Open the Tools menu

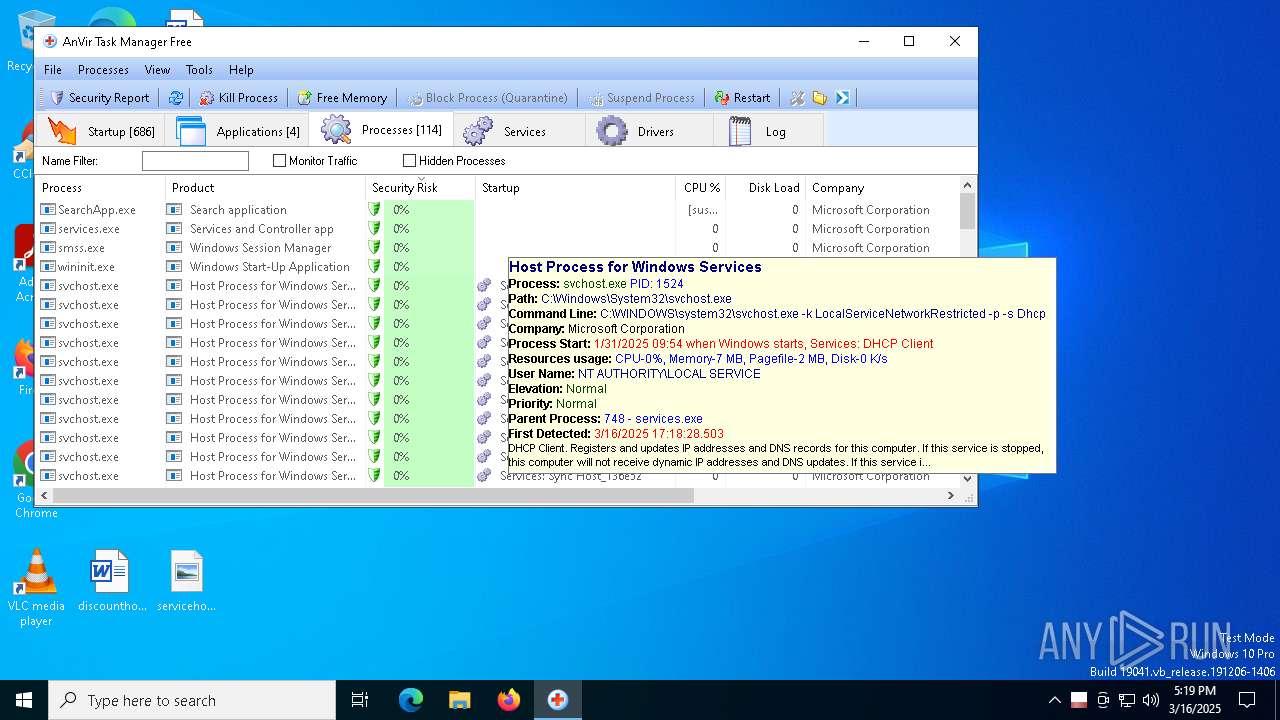click(x=199, y=70)
